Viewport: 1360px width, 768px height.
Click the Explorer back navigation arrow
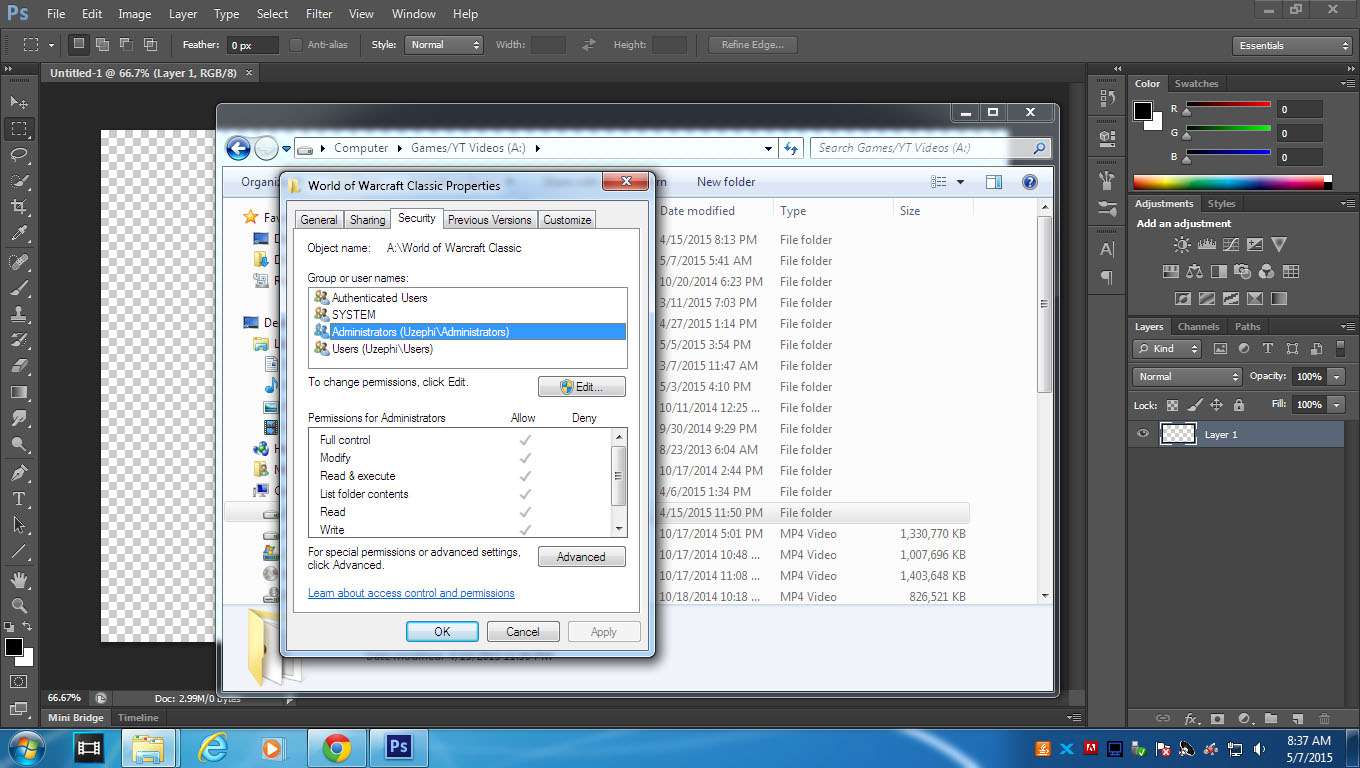click(238, 148)
